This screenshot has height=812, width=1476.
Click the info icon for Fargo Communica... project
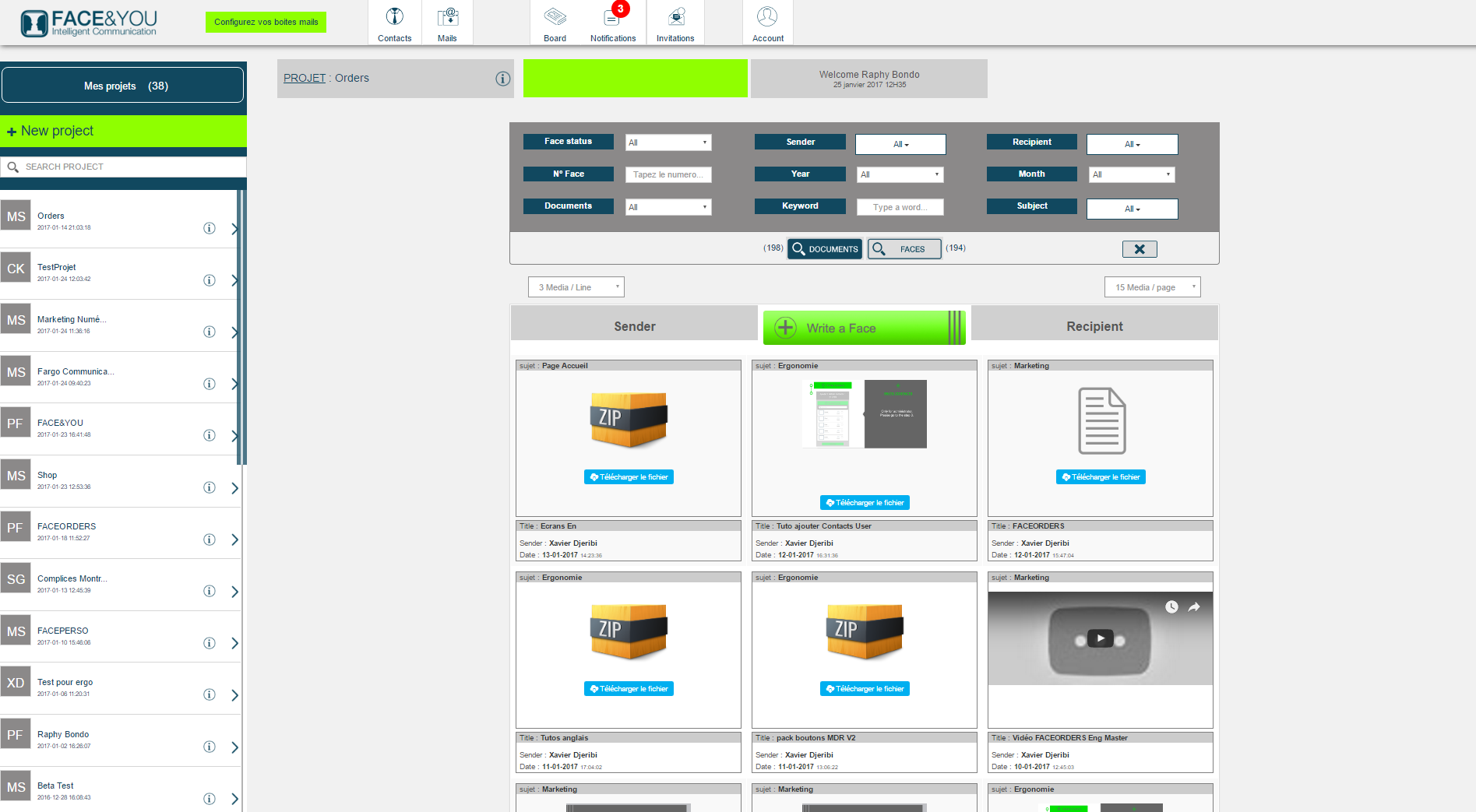210,384
